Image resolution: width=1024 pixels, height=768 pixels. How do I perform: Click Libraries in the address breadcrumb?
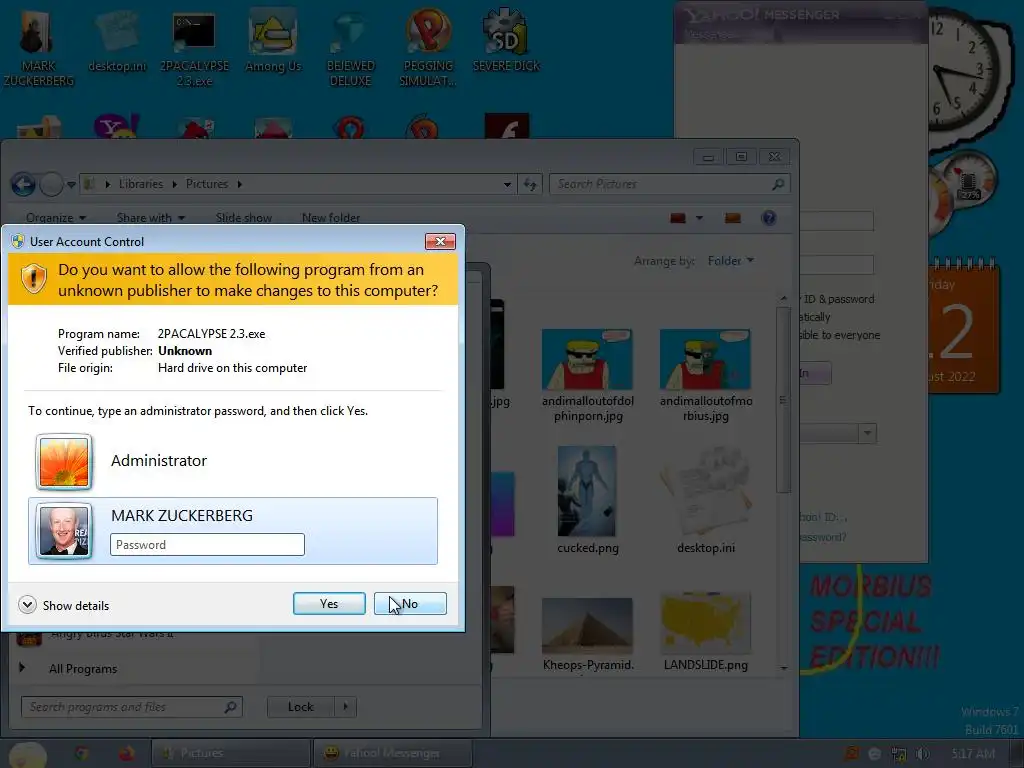coord(141,184)
